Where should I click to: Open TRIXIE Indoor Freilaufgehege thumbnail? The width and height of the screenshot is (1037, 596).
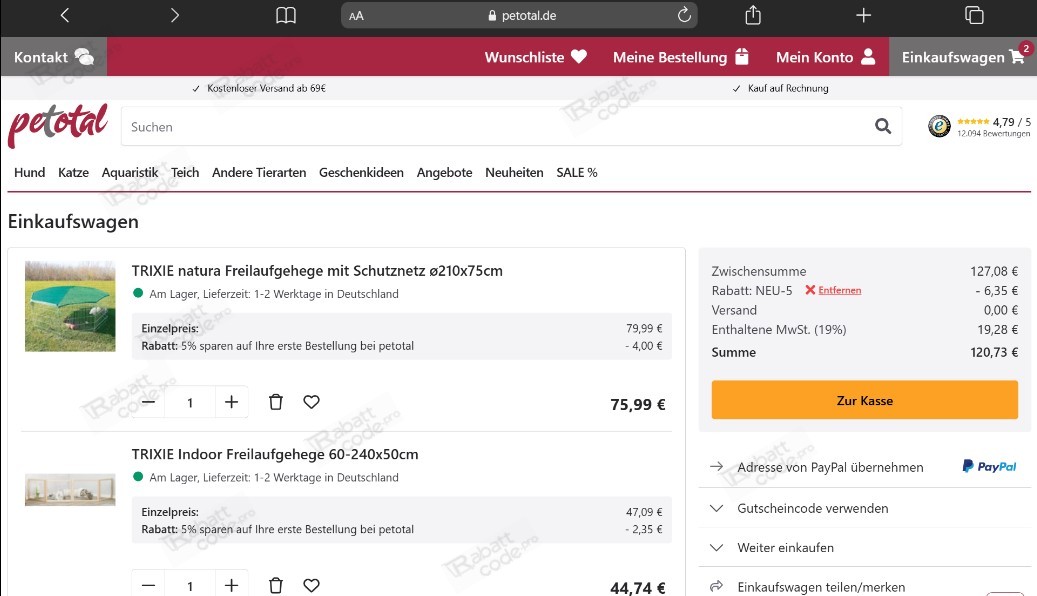pos(70,490)
